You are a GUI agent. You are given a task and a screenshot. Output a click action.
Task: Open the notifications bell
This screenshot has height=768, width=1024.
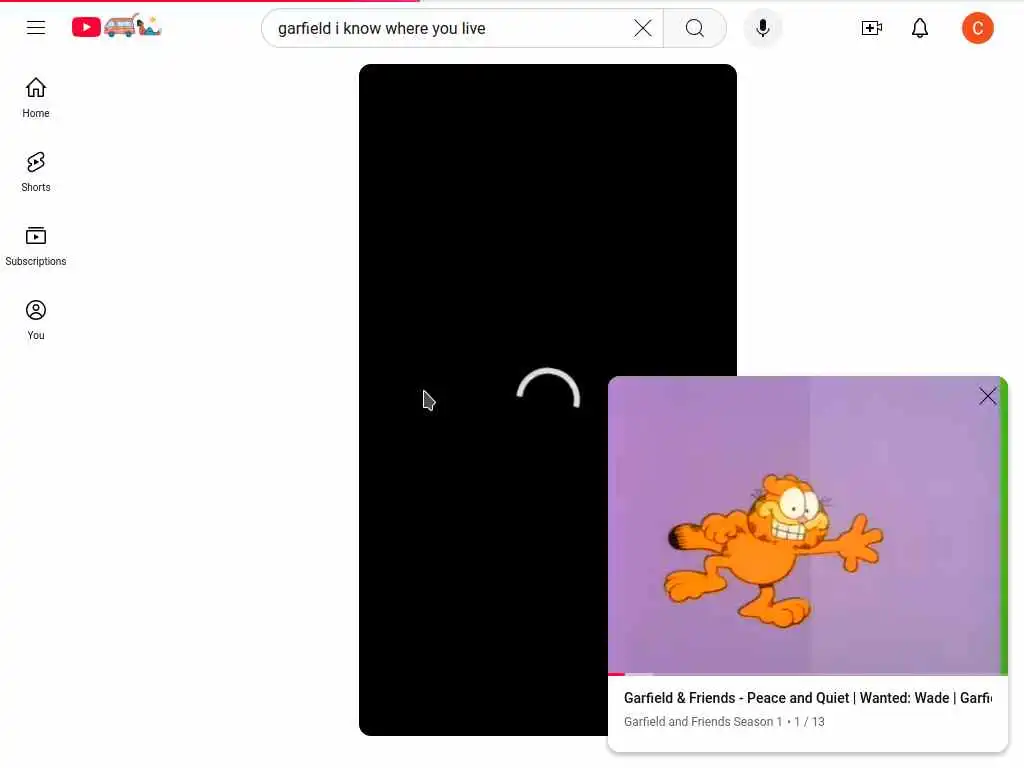coord(920,28)
